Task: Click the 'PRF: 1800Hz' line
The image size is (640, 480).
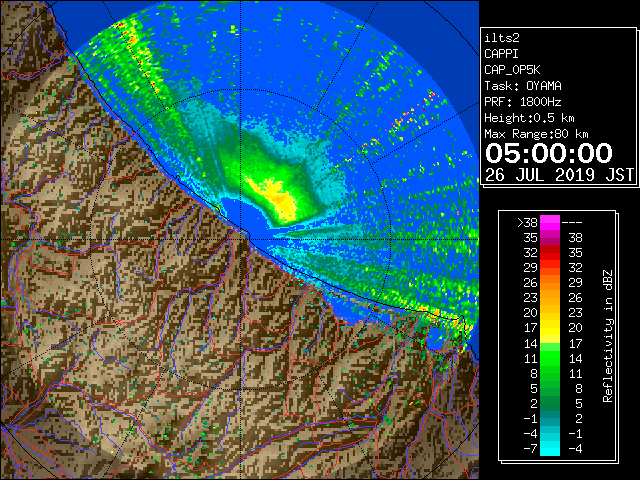Action: [x=523, y=102]
